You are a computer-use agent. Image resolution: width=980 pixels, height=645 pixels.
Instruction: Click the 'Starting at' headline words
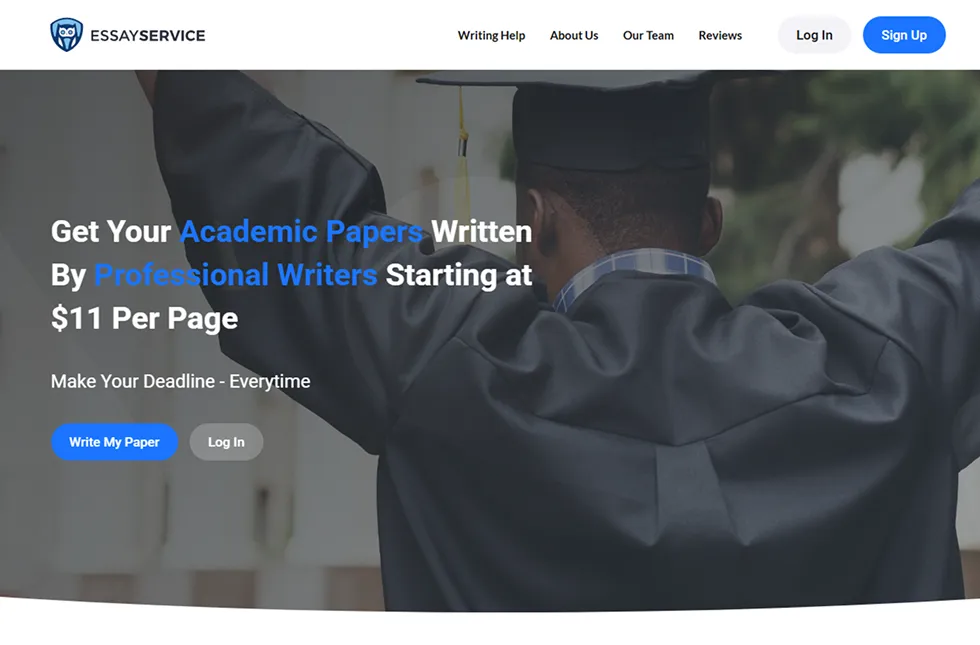coord(459,275)
